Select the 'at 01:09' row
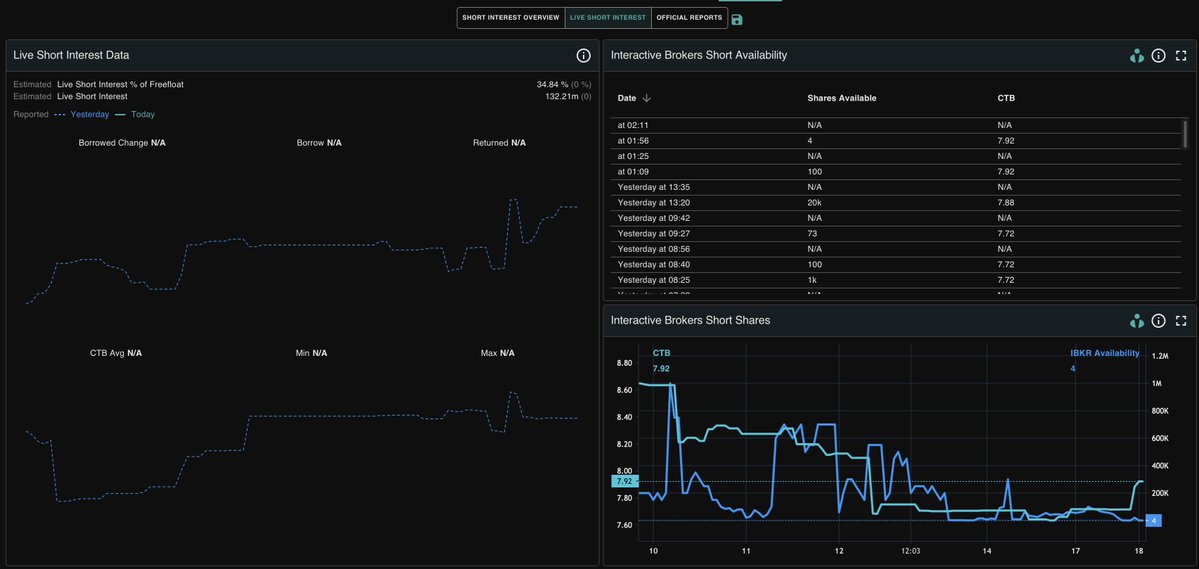This screenshot has width=1199, height=569. pyautogui.click(x=895, y=171)
